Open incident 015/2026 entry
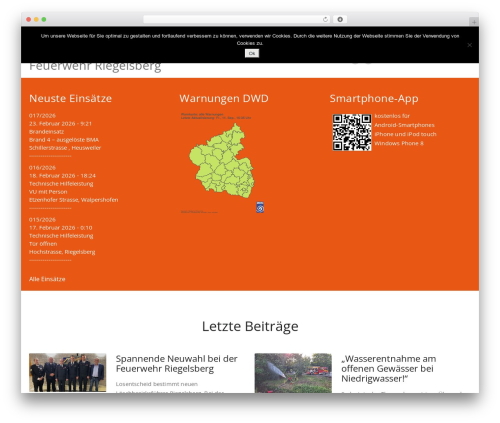The height and width of the screenshot is (423, 500). point(42,220)
